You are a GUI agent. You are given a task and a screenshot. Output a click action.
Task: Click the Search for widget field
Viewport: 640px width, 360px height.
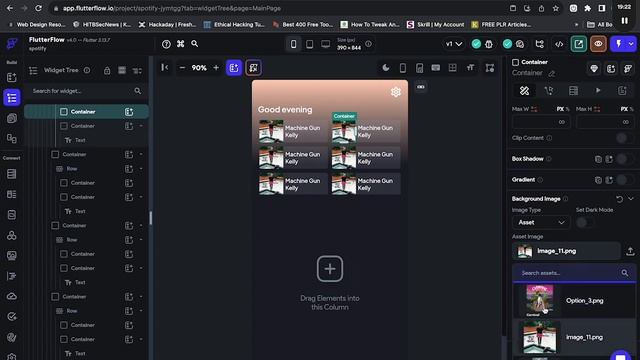87,91
